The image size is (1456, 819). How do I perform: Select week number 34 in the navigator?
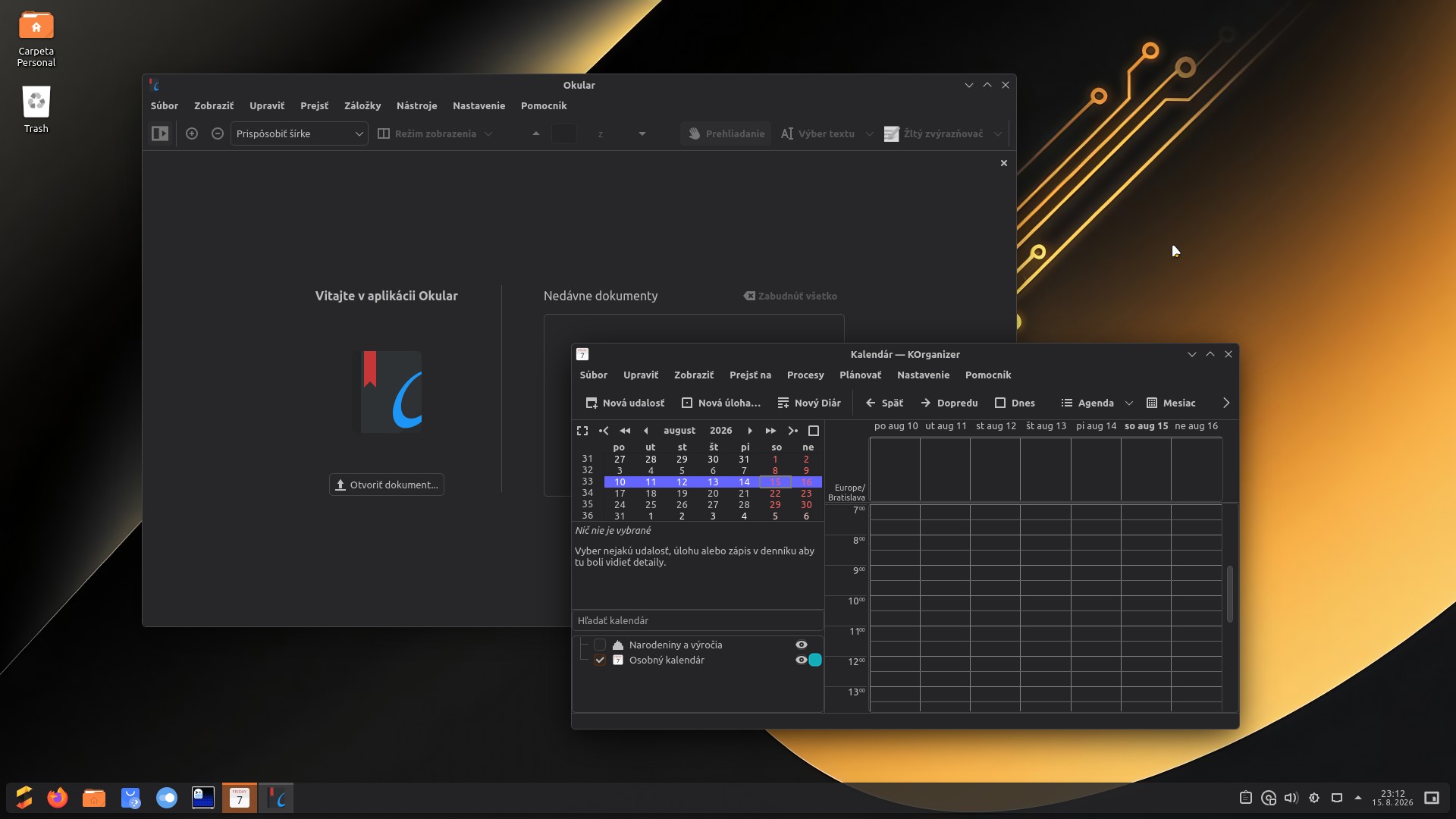click(588, 493)
